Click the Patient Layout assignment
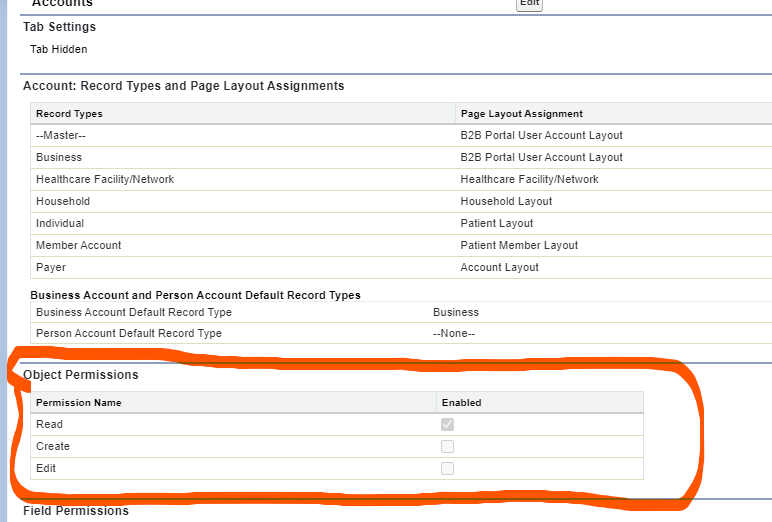This screenshot has width=772, height=522. [x=497, y=223]
